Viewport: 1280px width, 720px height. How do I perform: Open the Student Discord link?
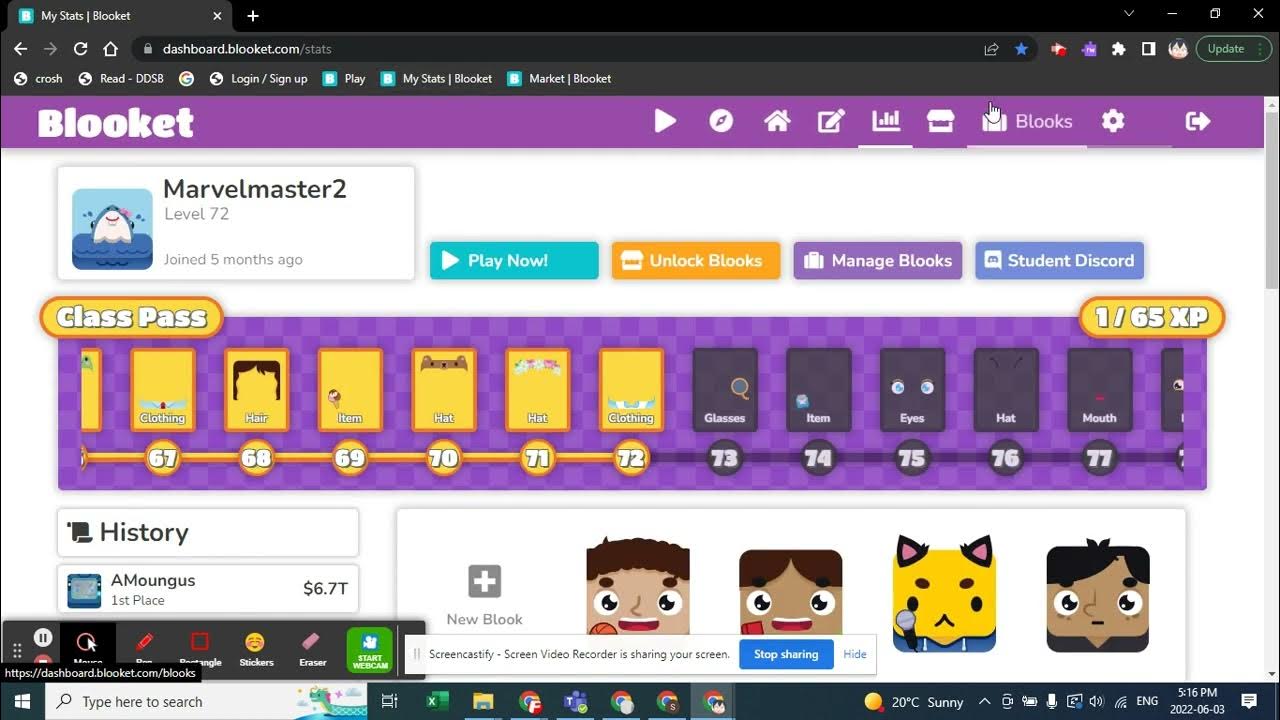1060,260
